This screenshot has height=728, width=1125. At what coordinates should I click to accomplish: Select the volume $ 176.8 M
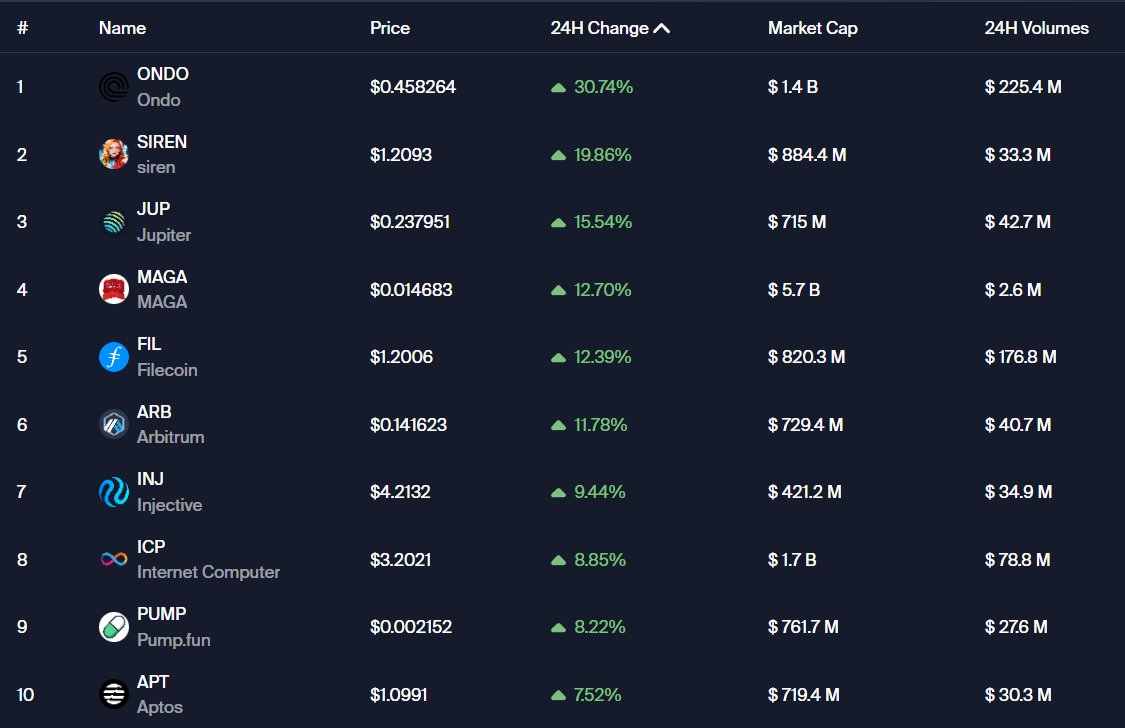[x=1020, y=356]
